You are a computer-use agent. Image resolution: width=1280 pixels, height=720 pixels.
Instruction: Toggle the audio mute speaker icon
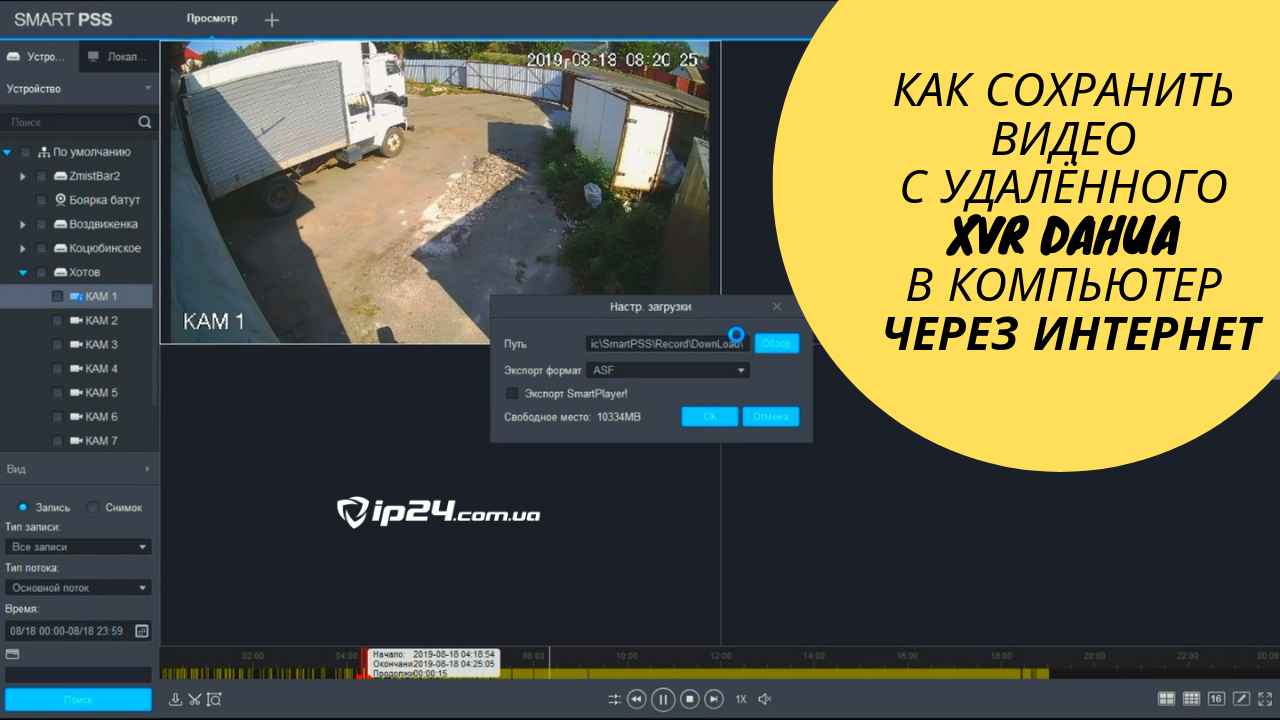pyautogui.click(x=765, y=699)
